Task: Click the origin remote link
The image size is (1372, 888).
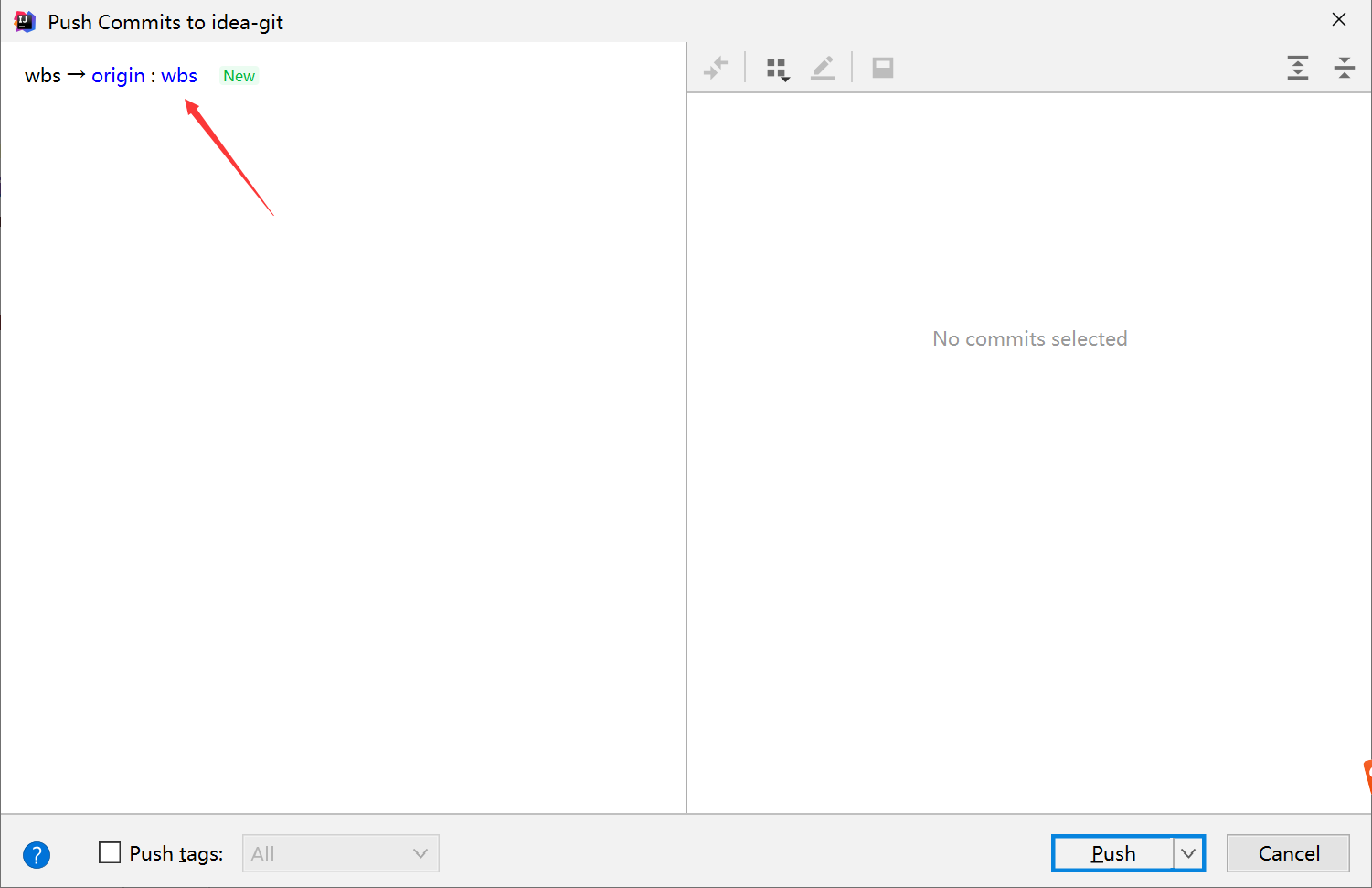Action: coord(118,76)
